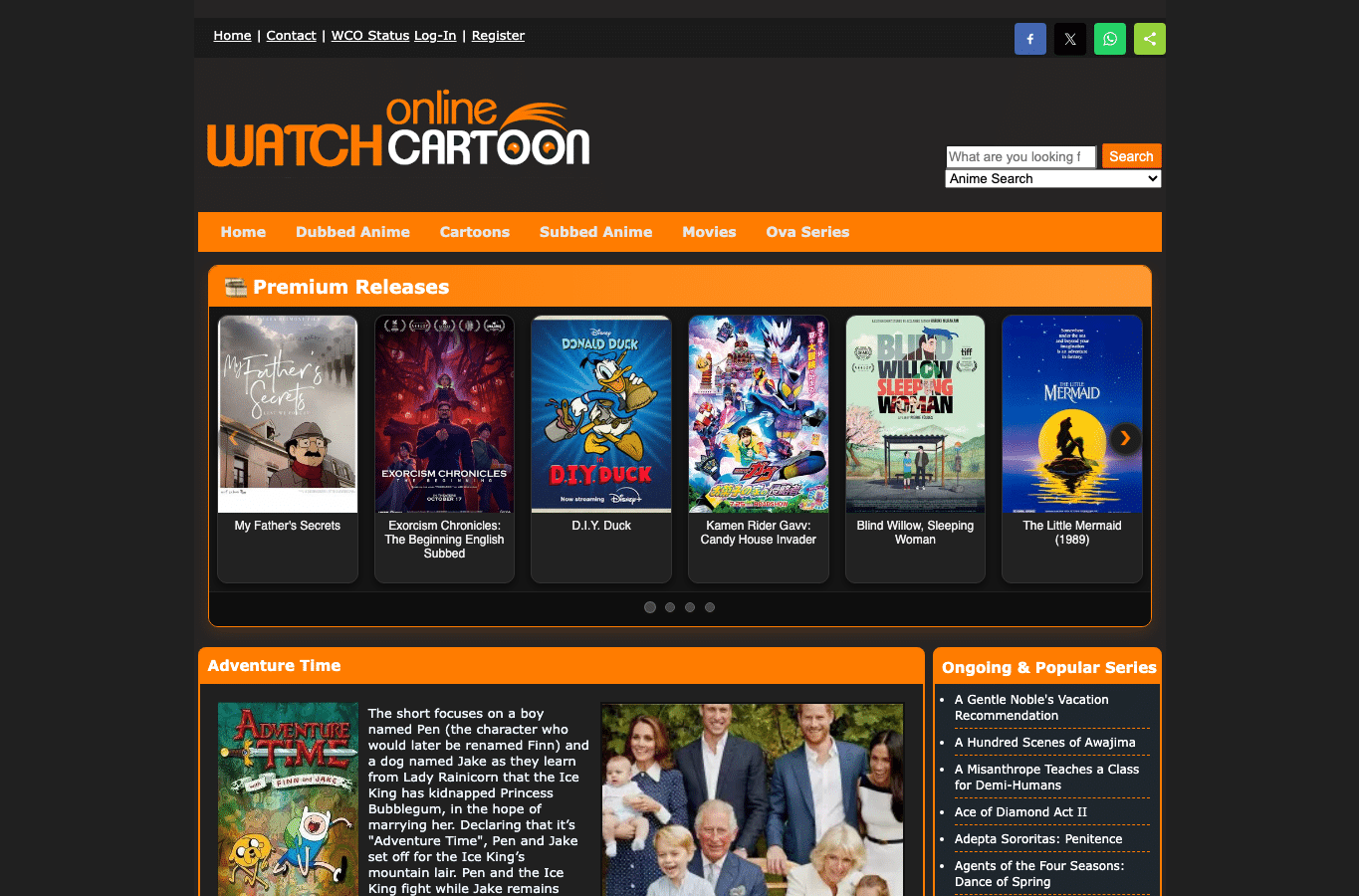The image size is (1359, 896).
Task: Open 'A Hundred Scenes of Awajima' series
Action: (x=1044, y=743)
